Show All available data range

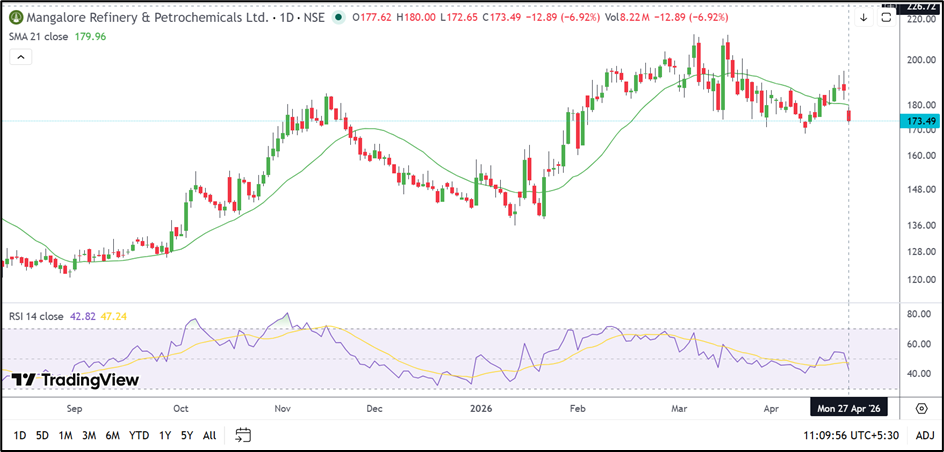209,435
